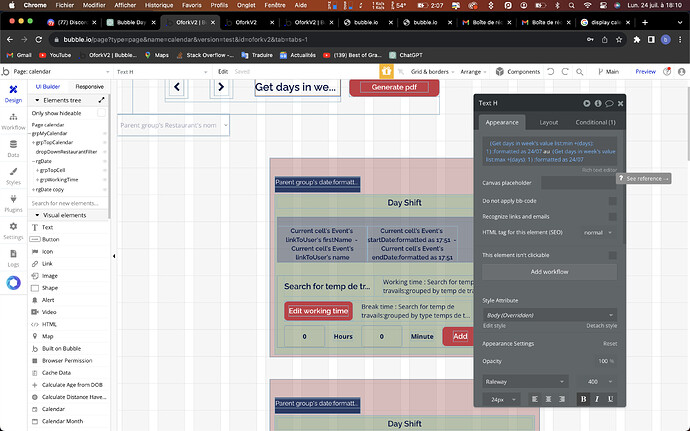Open the Settings gear in sidebar
The height and width of the screenshot is (431, 690).
click(x=13, y=231)
